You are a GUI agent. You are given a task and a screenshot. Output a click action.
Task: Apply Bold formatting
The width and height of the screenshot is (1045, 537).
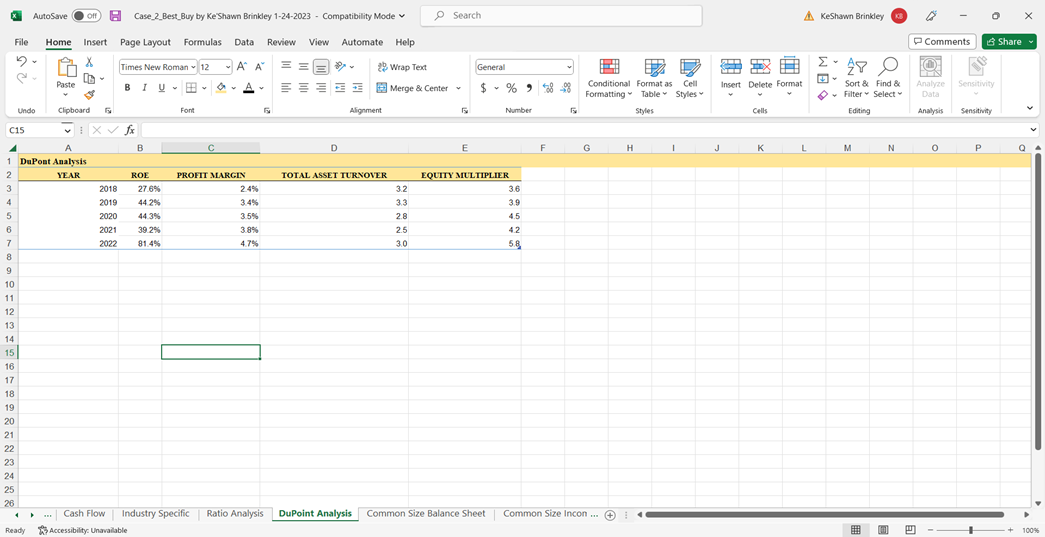[127, 88]
